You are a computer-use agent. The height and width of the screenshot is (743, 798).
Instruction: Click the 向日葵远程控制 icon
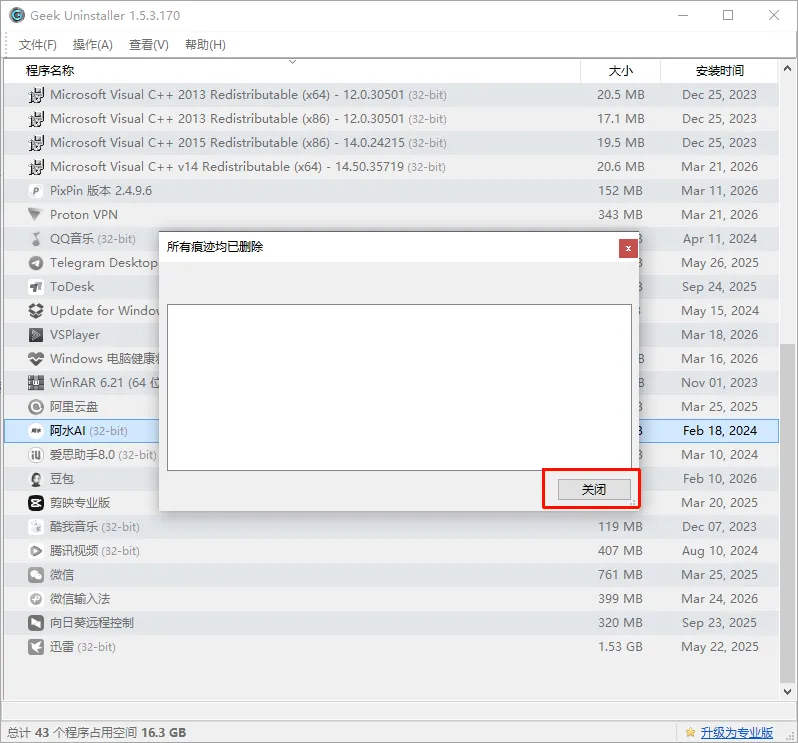tap(36, 623)
